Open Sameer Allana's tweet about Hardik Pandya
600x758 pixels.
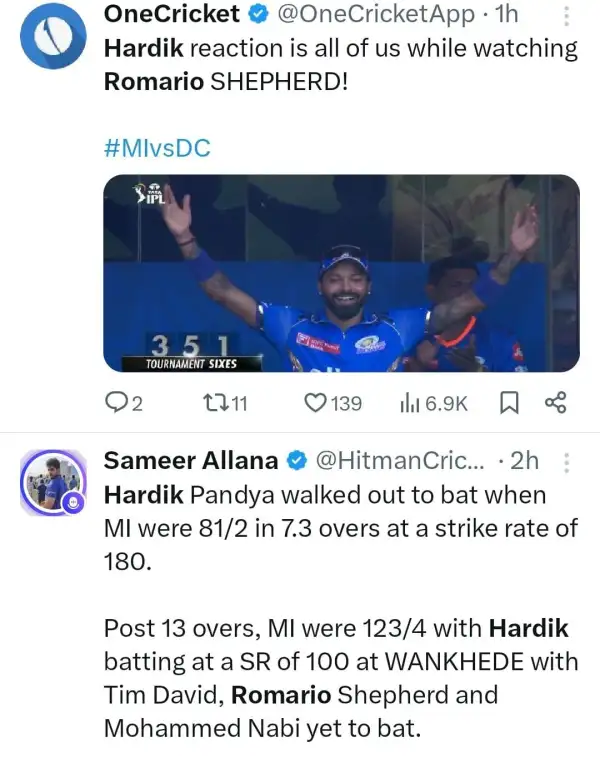(x=341, y=612)
